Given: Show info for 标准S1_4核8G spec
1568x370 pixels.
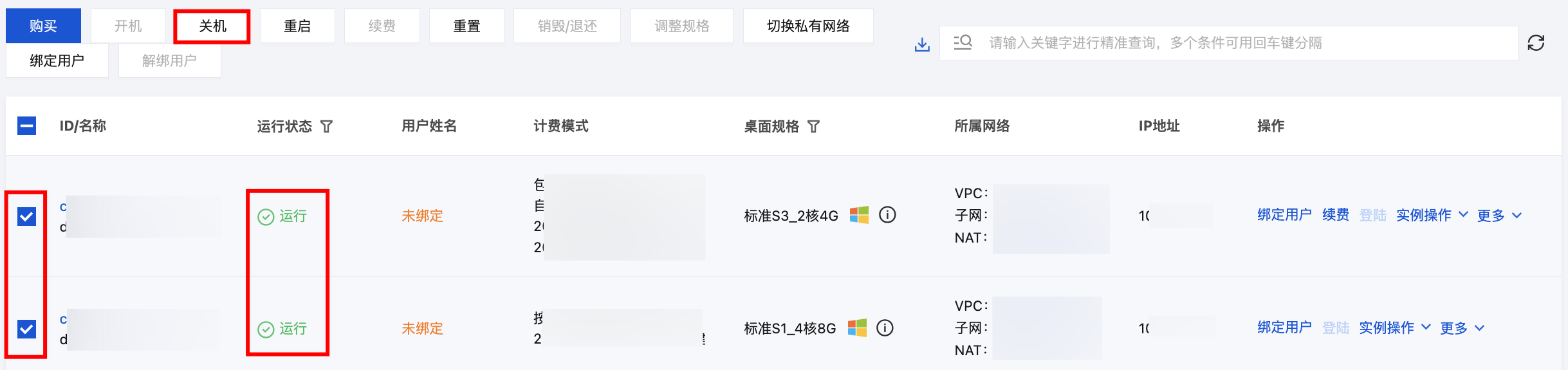Looking at the screenshot, I should click(885, 328).
